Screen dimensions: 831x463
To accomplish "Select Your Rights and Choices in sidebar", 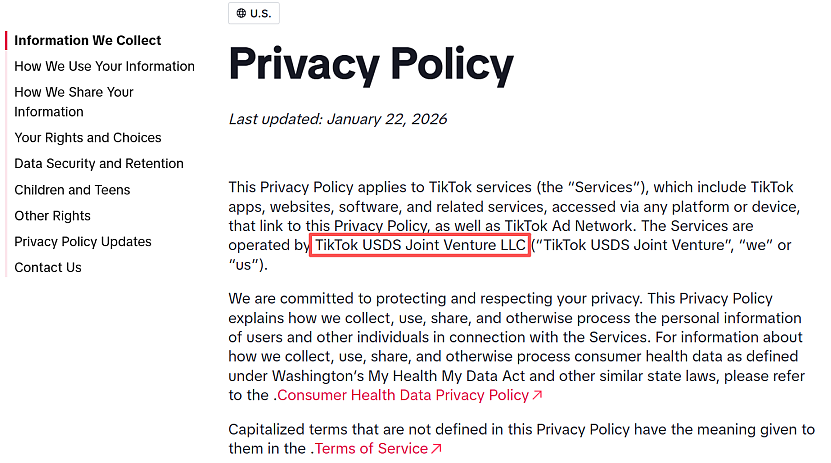I will click(x=87, y=138).
